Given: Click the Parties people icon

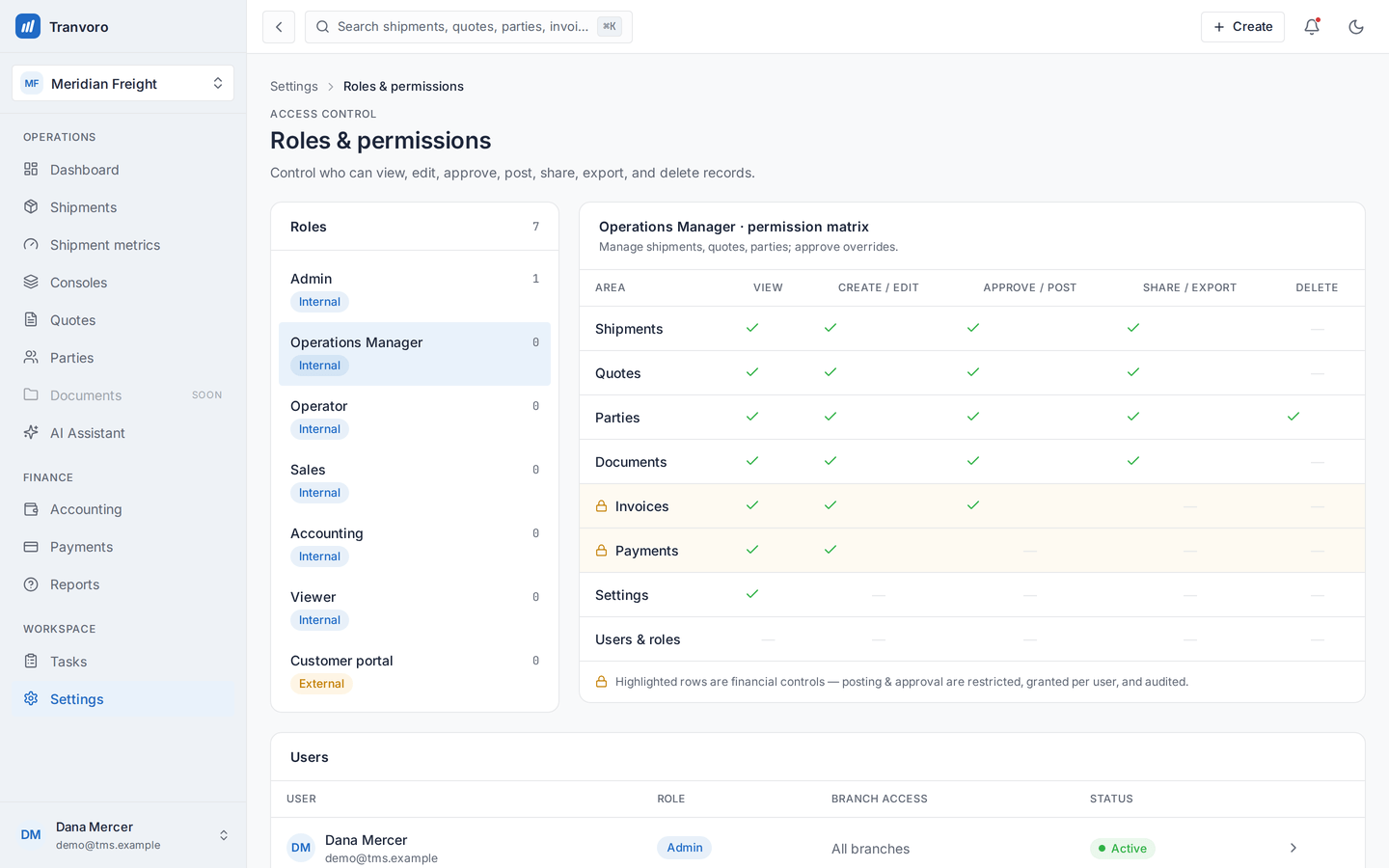Looking at the screenshot, I should coord(31,358).
